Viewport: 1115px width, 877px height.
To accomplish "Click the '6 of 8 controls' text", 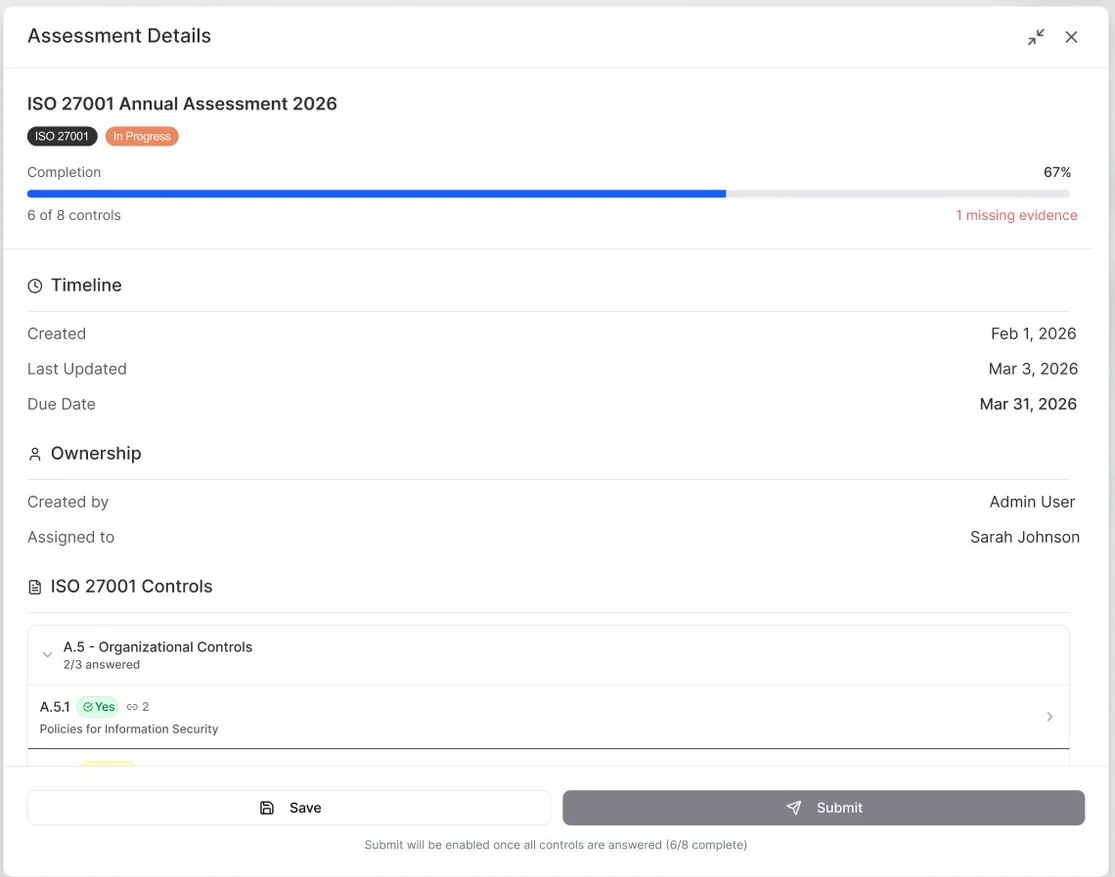I will (x=74, y=216).
